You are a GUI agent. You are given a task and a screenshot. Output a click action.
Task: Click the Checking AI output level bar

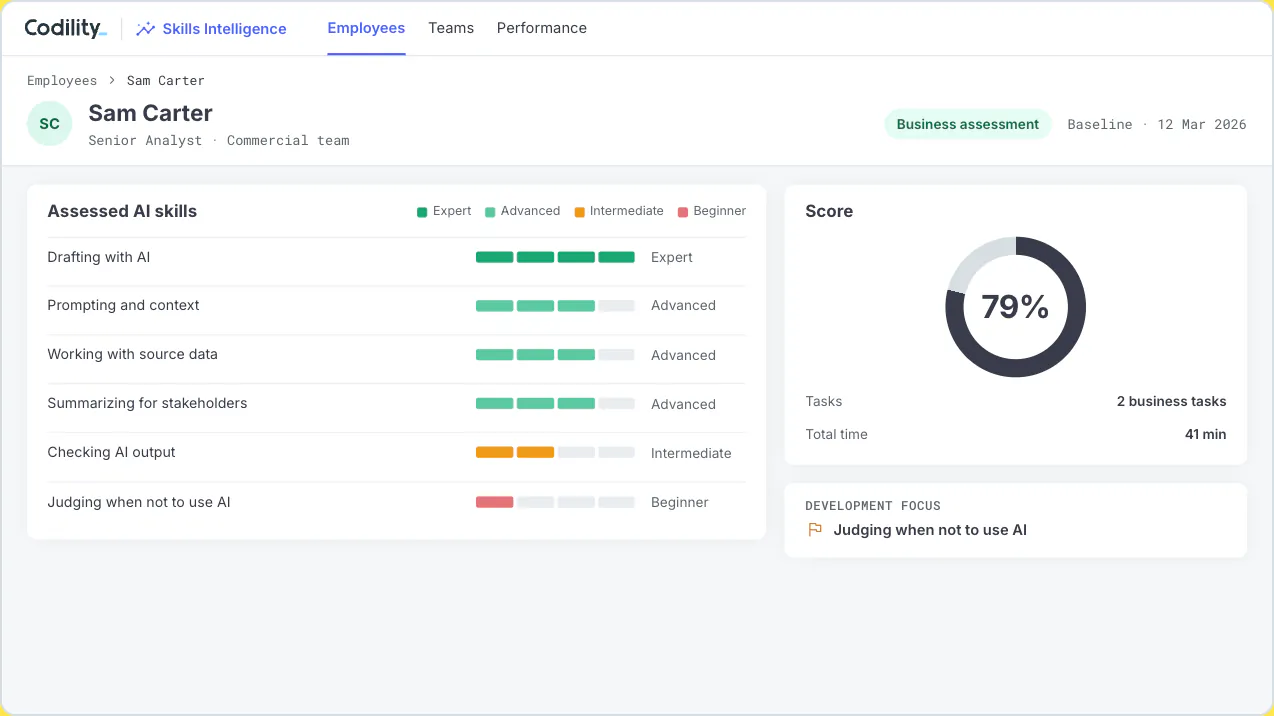[555, 453]
